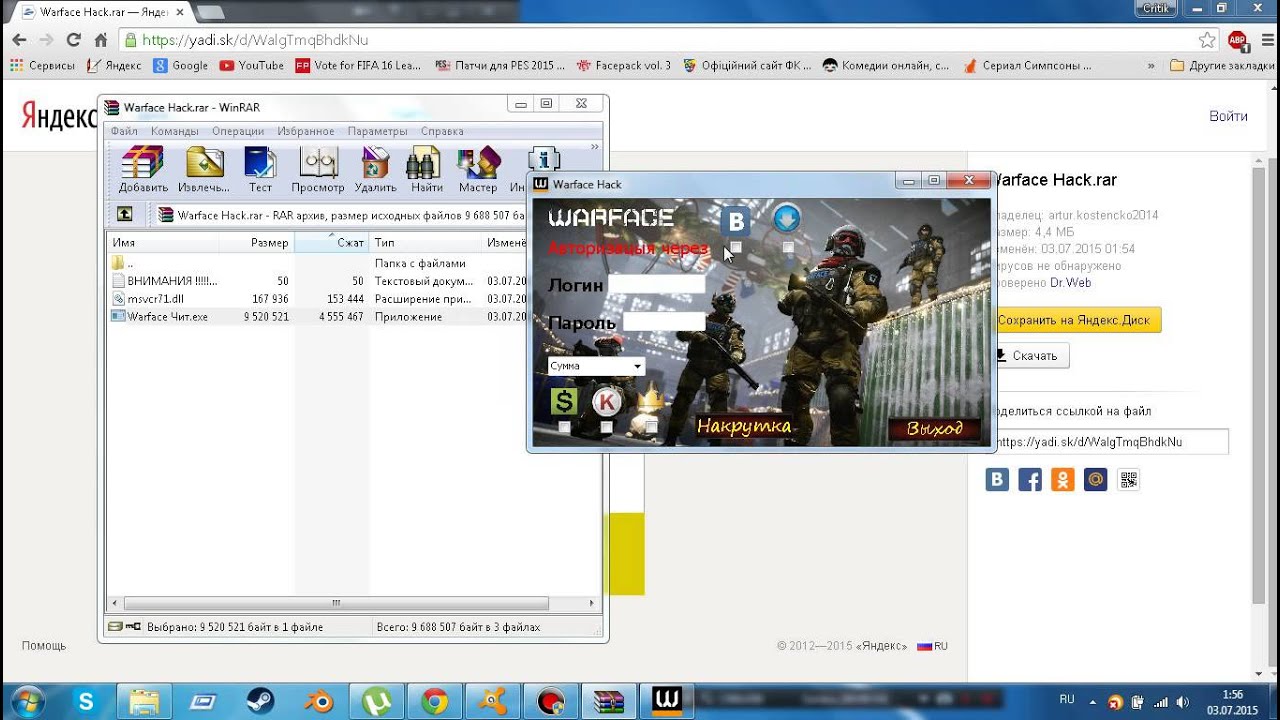
Task: Tick the checkbox under the VK logo
Action: pyautogui.click(x=736, y=247)
